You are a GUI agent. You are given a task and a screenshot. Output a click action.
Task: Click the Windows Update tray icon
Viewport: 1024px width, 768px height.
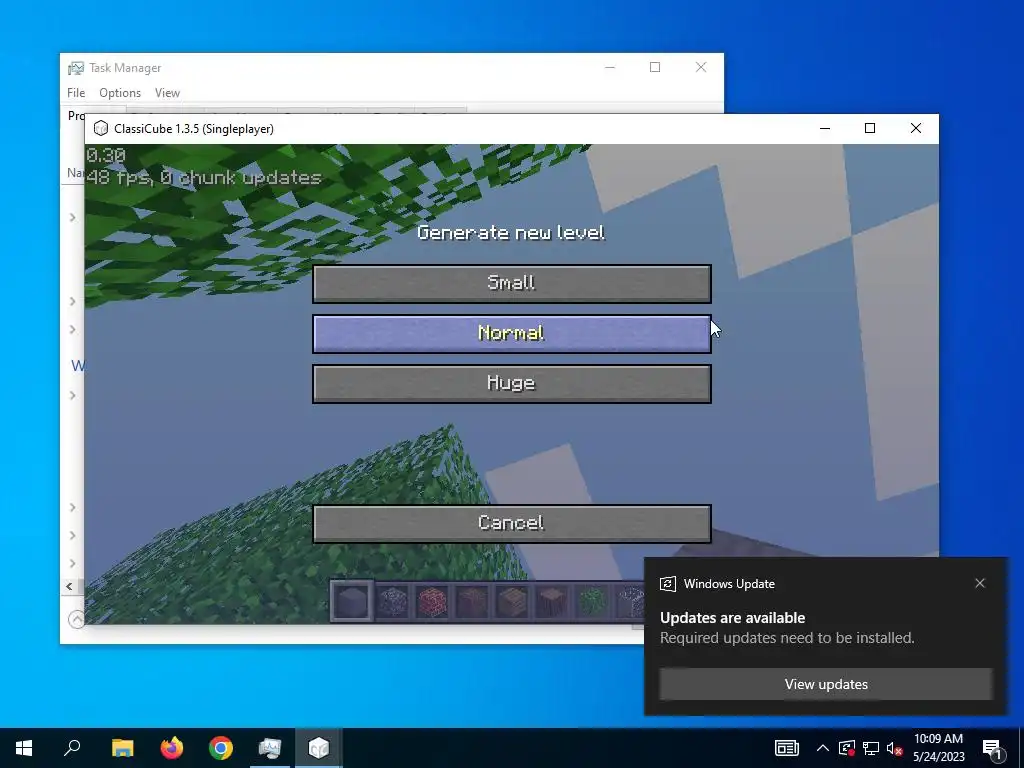[847, 748]
